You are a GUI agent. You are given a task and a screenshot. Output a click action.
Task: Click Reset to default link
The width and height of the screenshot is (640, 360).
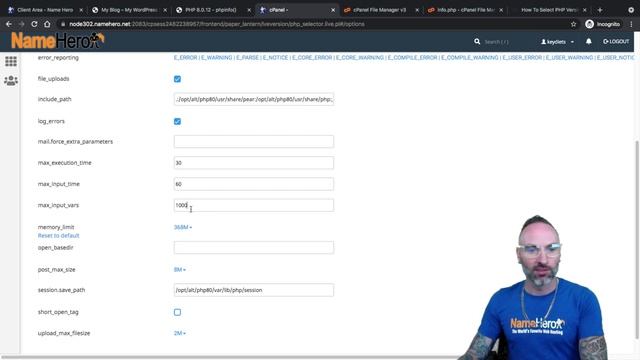coord(58,236)
